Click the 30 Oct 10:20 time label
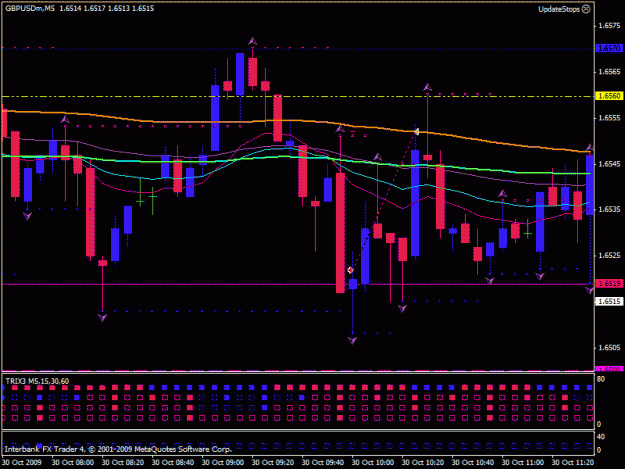625x469 pixels. tap(423, 462)
